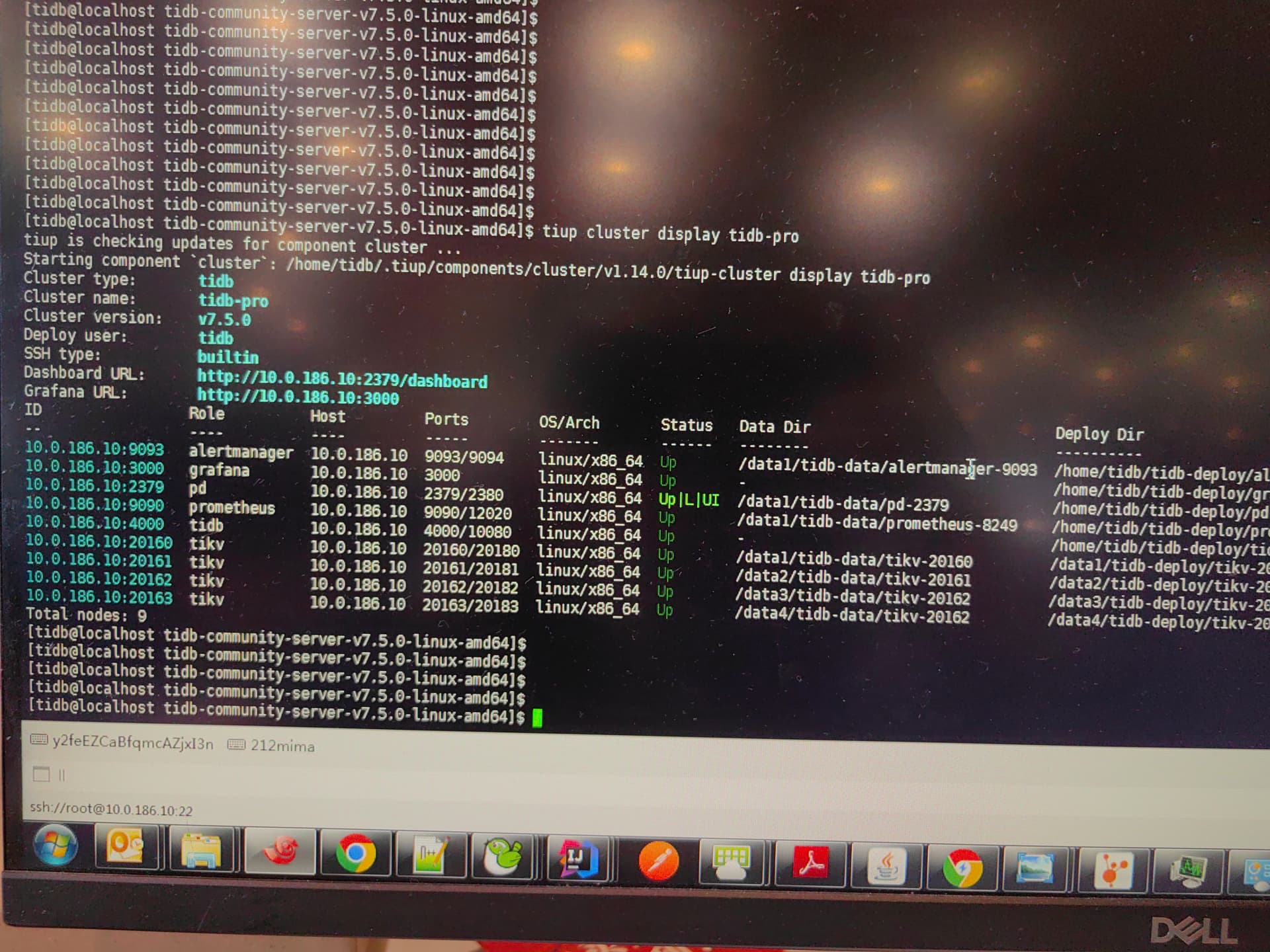1270x952 pixels.
Task: Run the y2feEZCaBfqmcAZjxI3n quick command
Action: [122, 742]
